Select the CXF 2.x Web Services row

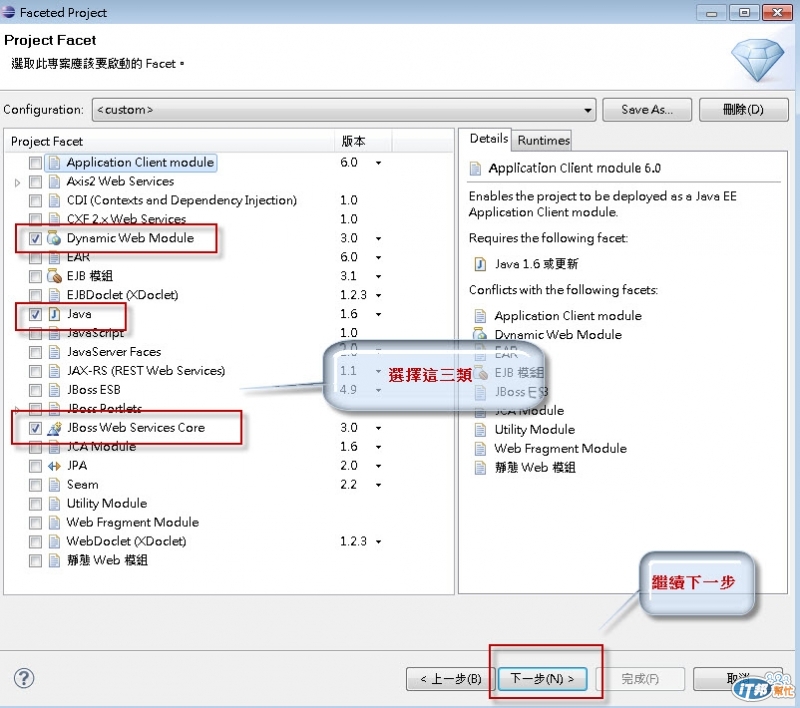coord(127,219)
